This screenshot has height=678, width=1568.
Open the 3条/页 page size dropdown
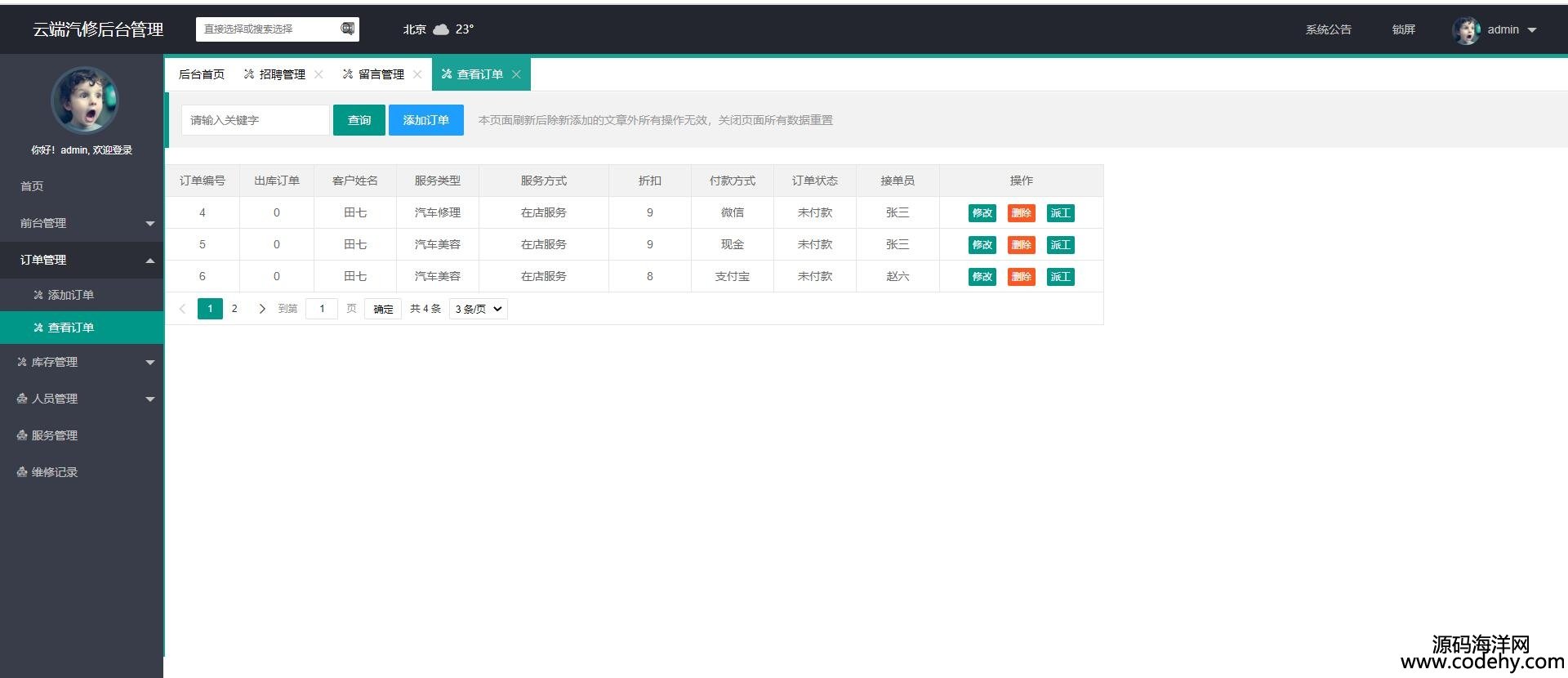coord(479,309)
